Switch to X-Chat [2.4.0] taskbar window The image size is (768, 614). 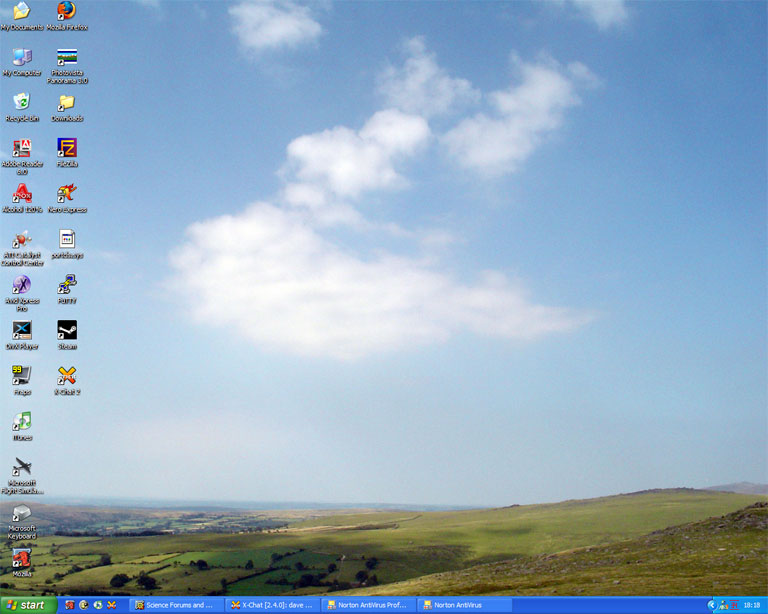272,605
